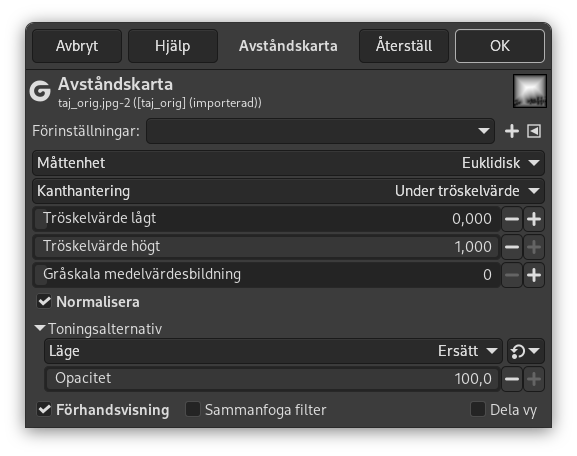This screenshot has height=456, width=577.
Task: Toggle the Förhandsvisning checkbox
Action: click(x=44, y=409)
